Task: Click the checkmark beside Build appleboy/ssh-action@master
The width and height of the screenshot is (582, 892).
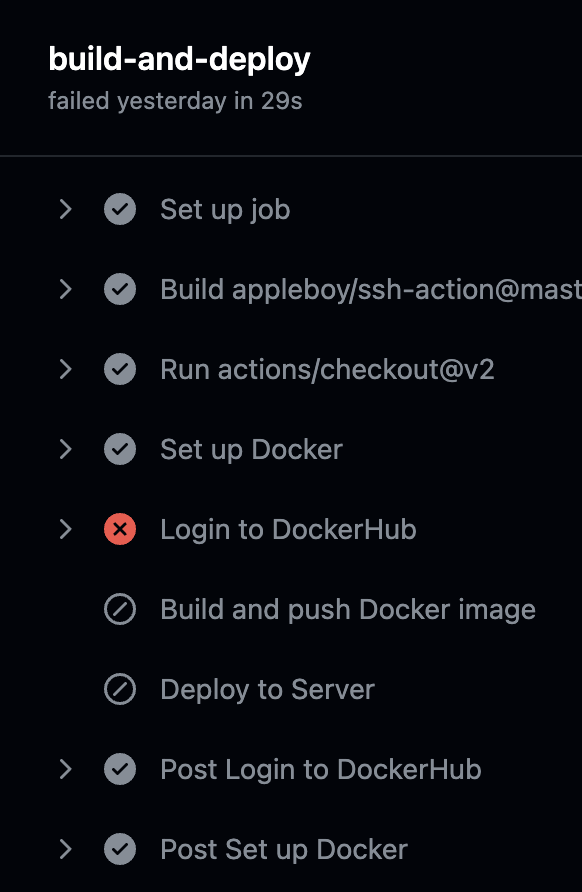Action: tap(120, 289)
